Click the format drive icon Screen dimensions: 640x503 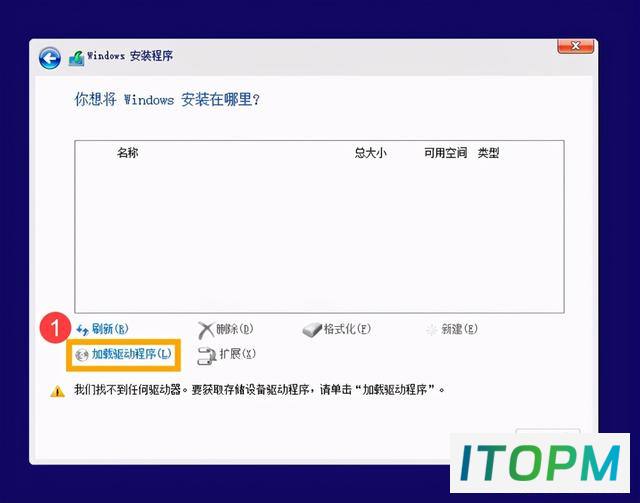[312, 330]
